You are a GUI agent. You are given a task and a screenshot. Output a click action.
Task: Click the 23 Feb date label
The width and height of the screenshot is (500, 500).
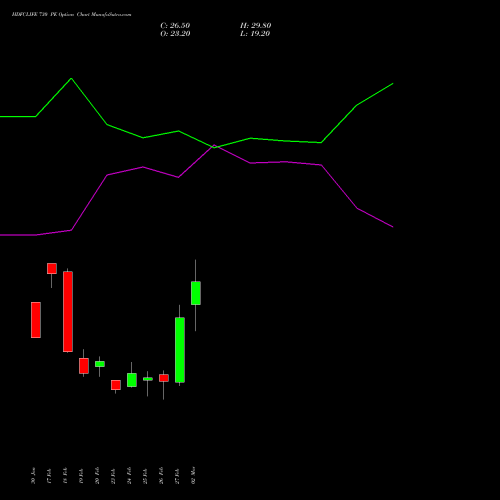(x=113, y=476)
